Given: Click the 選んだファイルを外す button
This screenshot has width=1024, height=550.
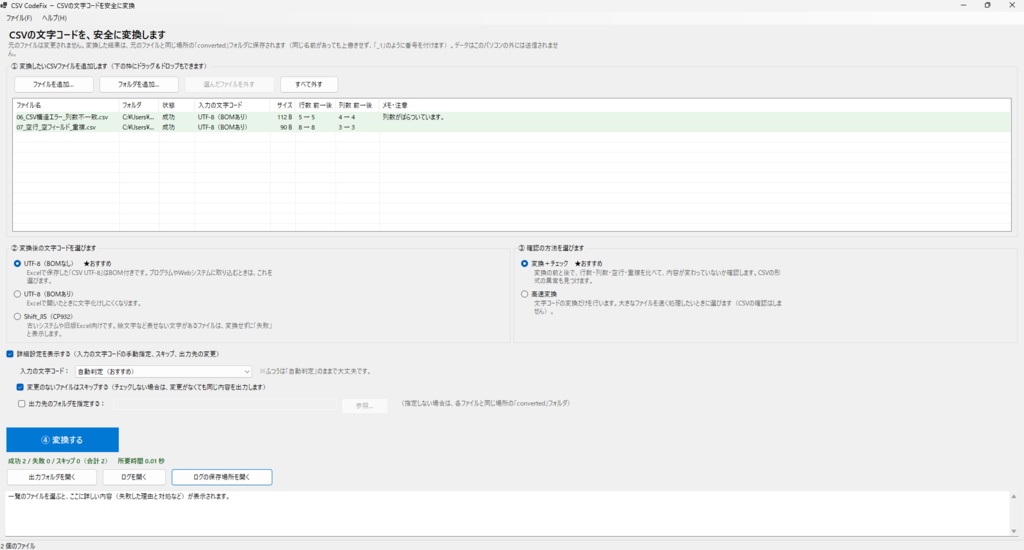Looking at the screenshot, I should click(x=229, y=84).
